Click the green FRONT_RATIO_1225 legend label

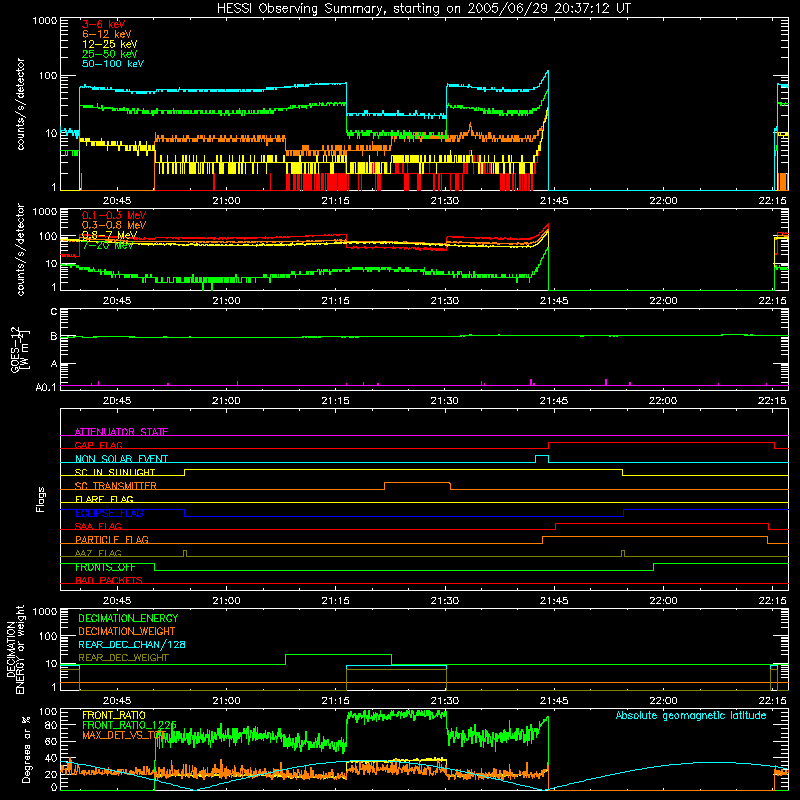pos(129,725)
